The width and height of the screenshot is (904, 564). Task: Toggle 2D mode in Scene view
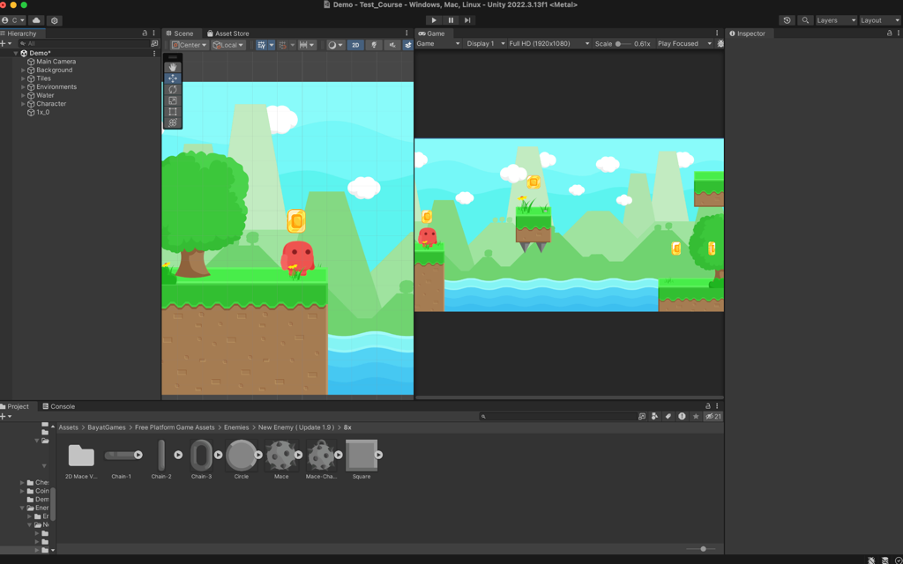pos(355,45)
